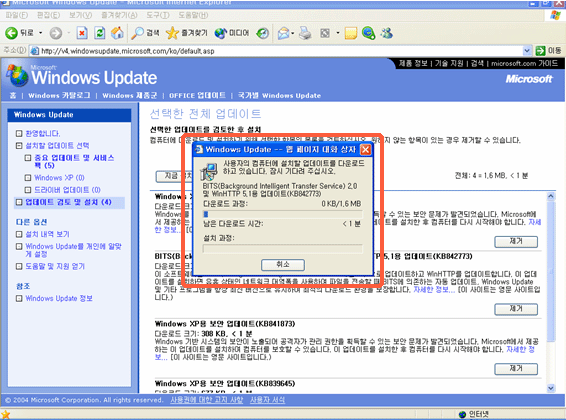This screenshot has width=566, height=420.
Task: Click the Stop loading icon
Action: pos(82,33)
